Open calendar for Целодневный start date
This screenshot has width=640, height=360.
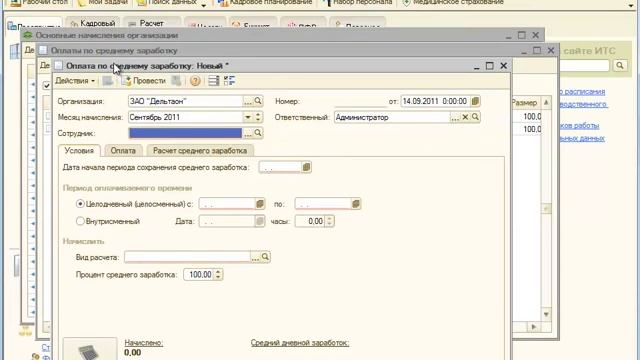(260, 204)
